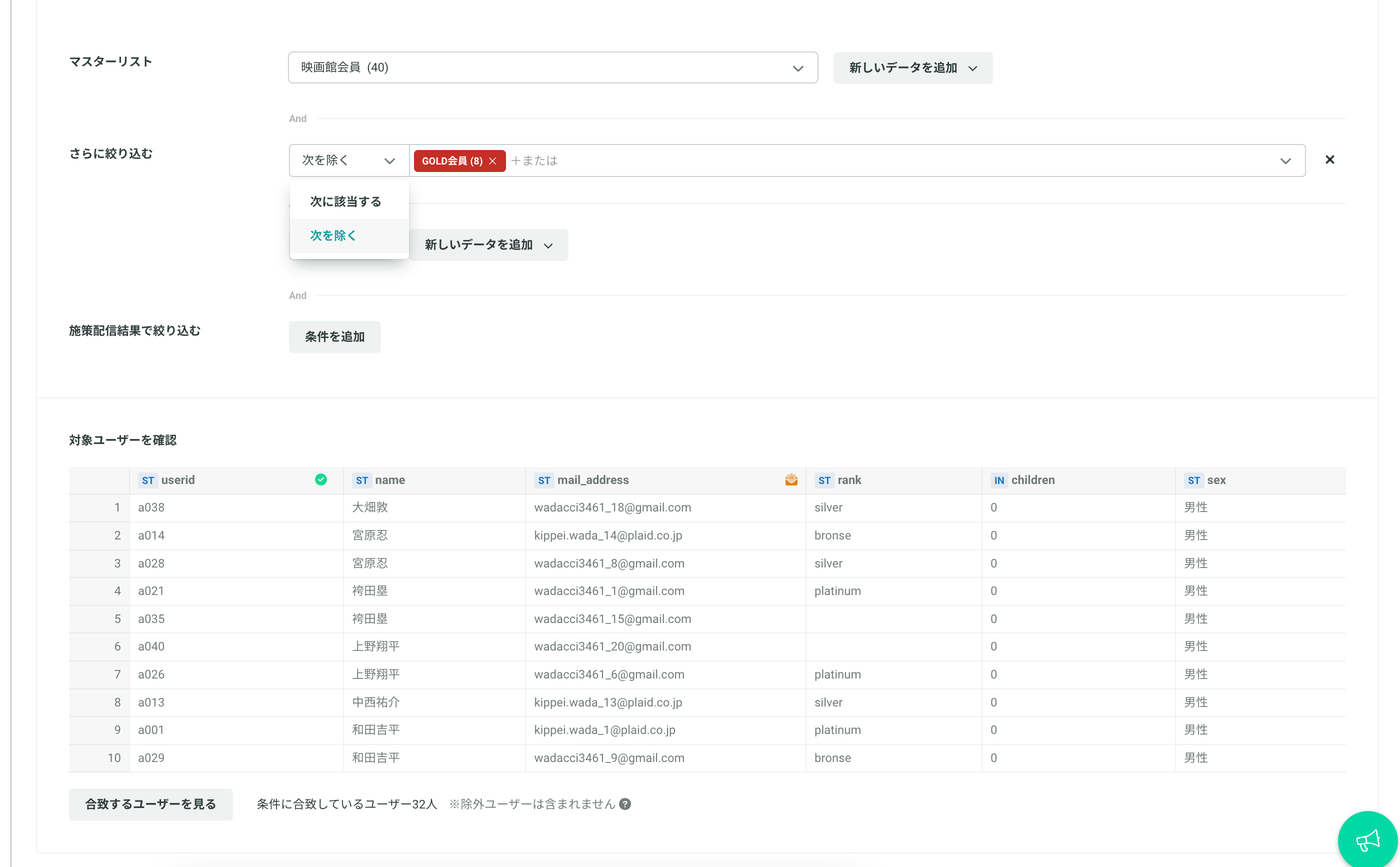The height and width of the screenshot is (867, 1400).
Task: Open the megaphone announcement button
Action: 1368,840
